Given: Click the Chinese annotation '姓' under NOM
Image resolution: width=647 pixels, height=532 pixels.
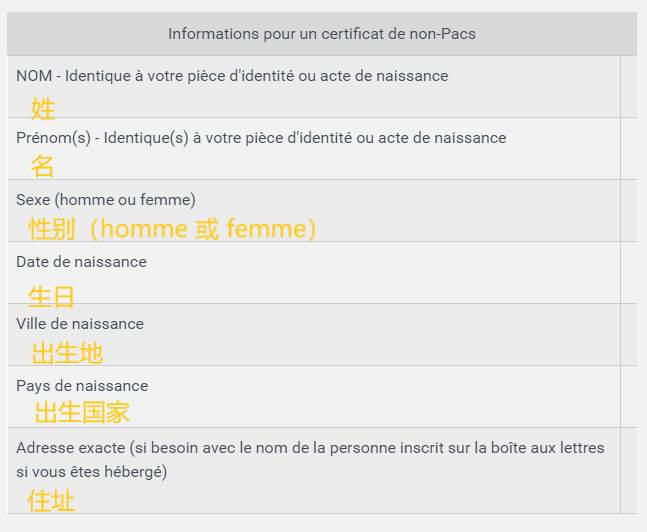Looking at the screenshot, I should 43,109.
